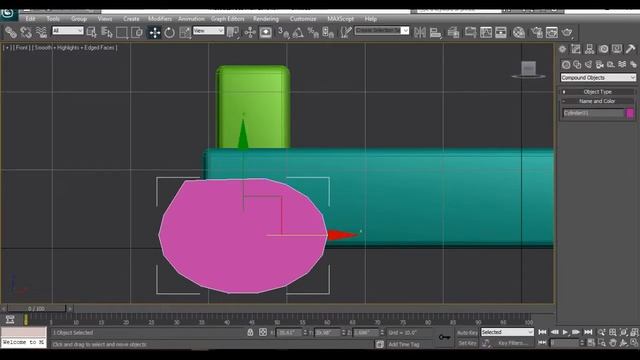Click Add Time Tag

coord(404,344)
